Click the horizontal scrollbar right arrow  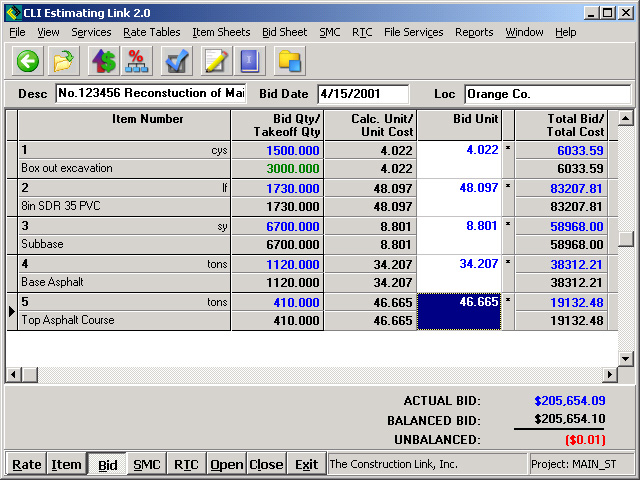pyautogui.click(x=610, y=374)
